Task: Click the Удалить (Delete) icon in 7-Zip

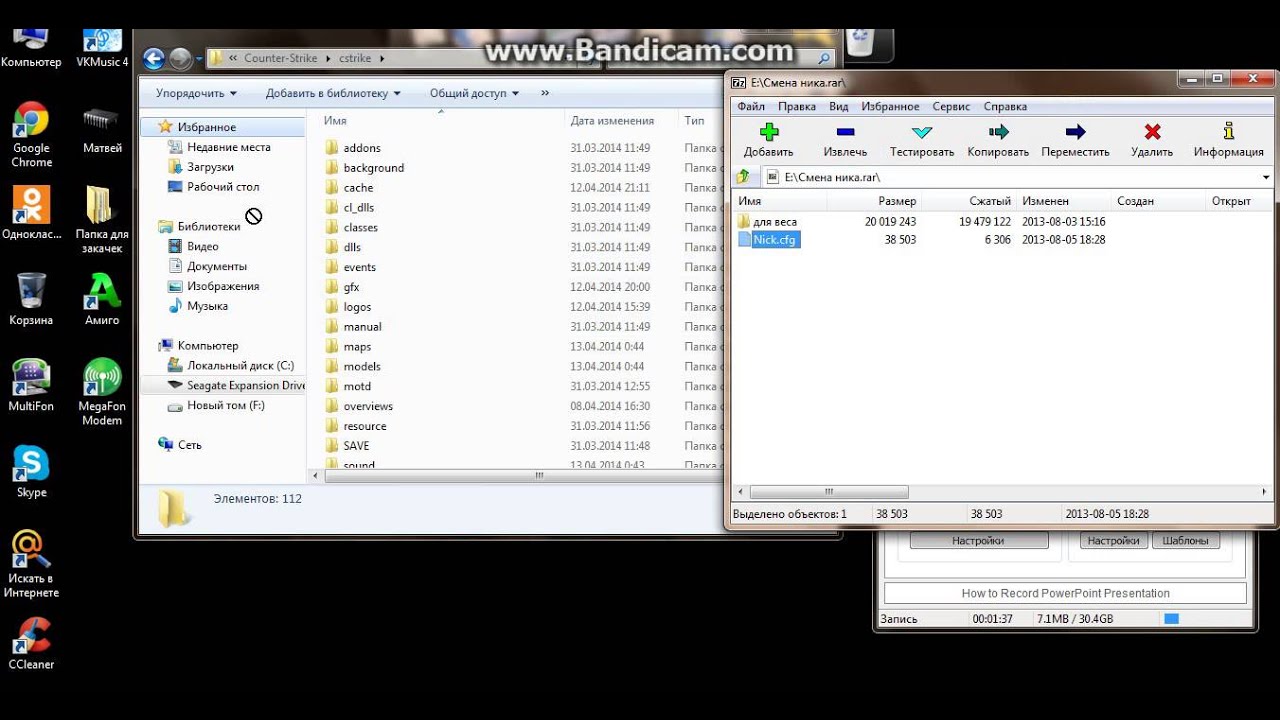Action: pos(1152,132)
